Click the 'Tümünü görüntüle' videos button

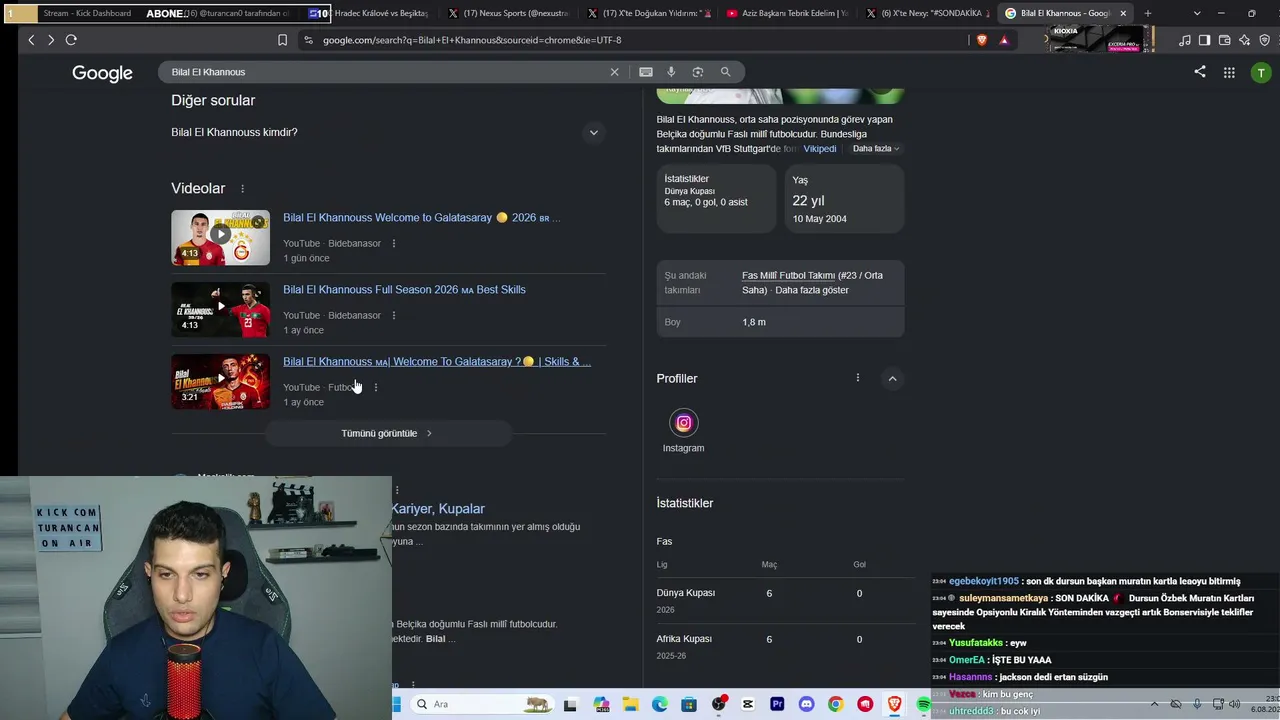coord(388,433)
